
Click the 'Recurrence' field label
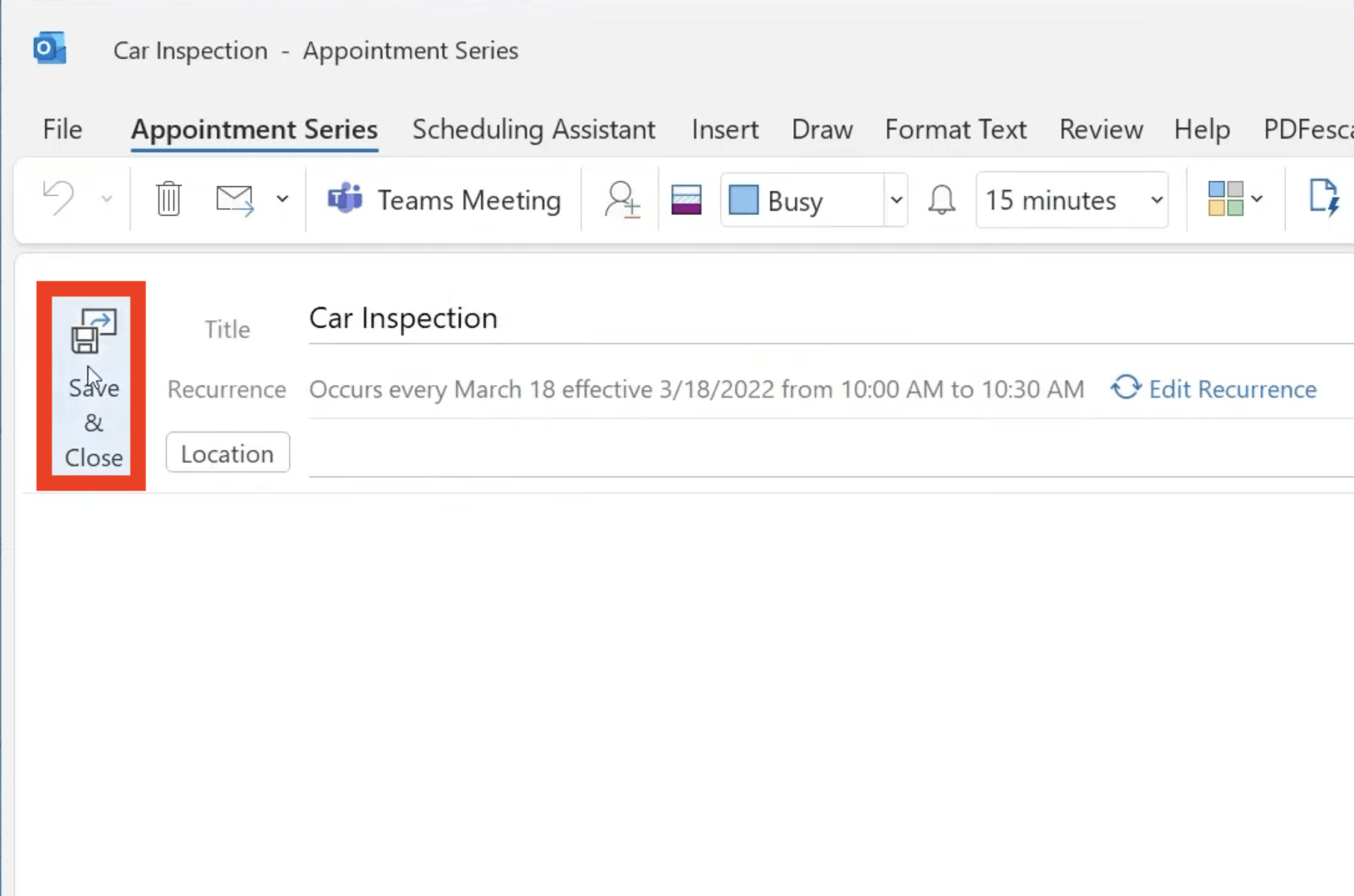(x=227, y=389)
